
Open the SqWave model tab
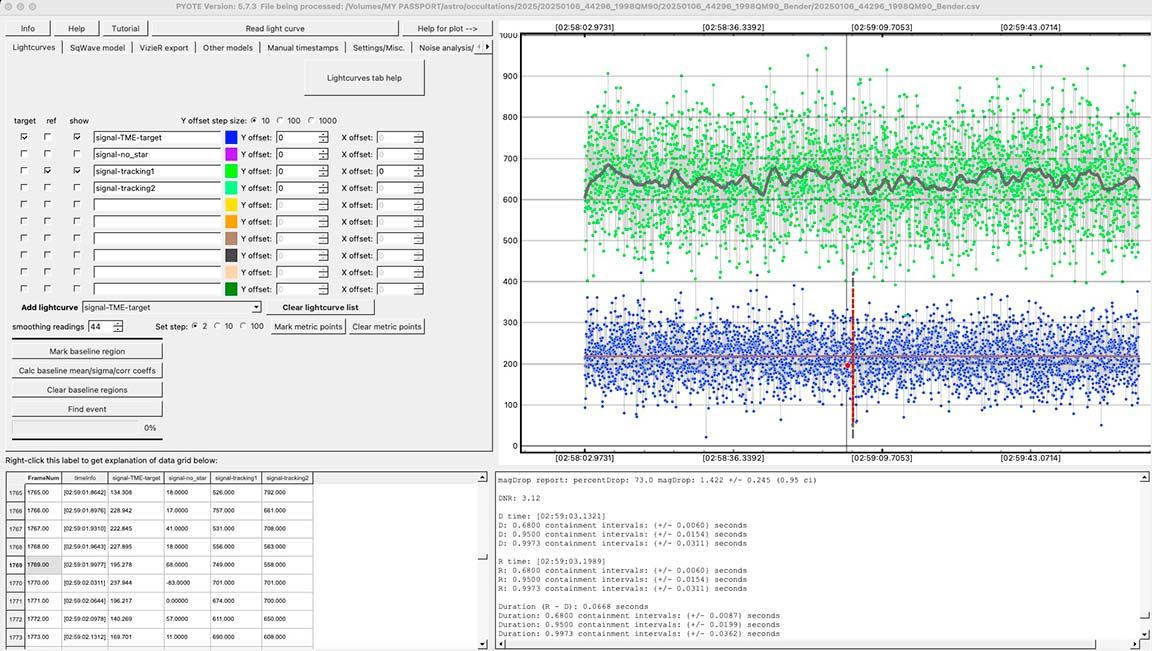tap(97, 48)
